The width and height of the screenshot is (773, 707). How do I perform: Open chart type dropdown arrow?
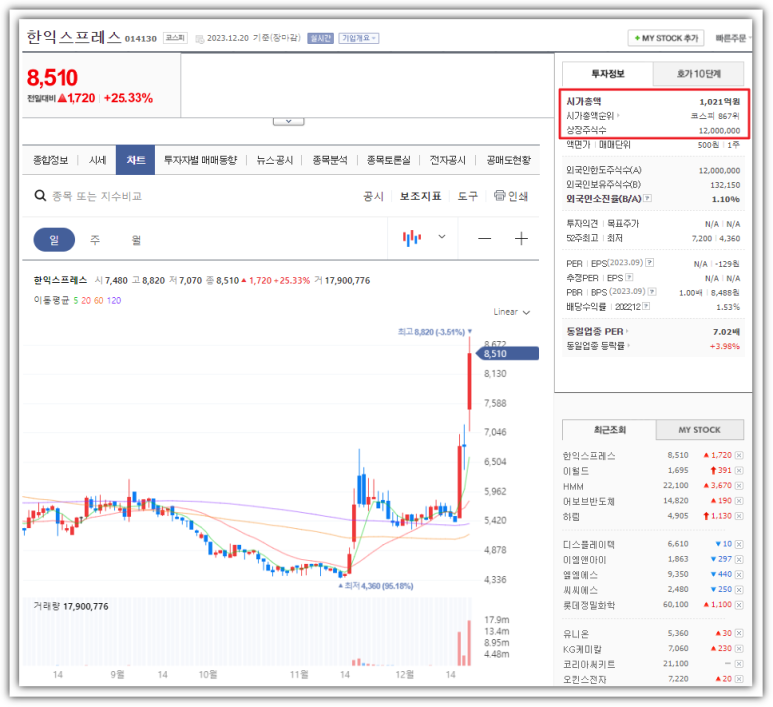coord(442,237)
